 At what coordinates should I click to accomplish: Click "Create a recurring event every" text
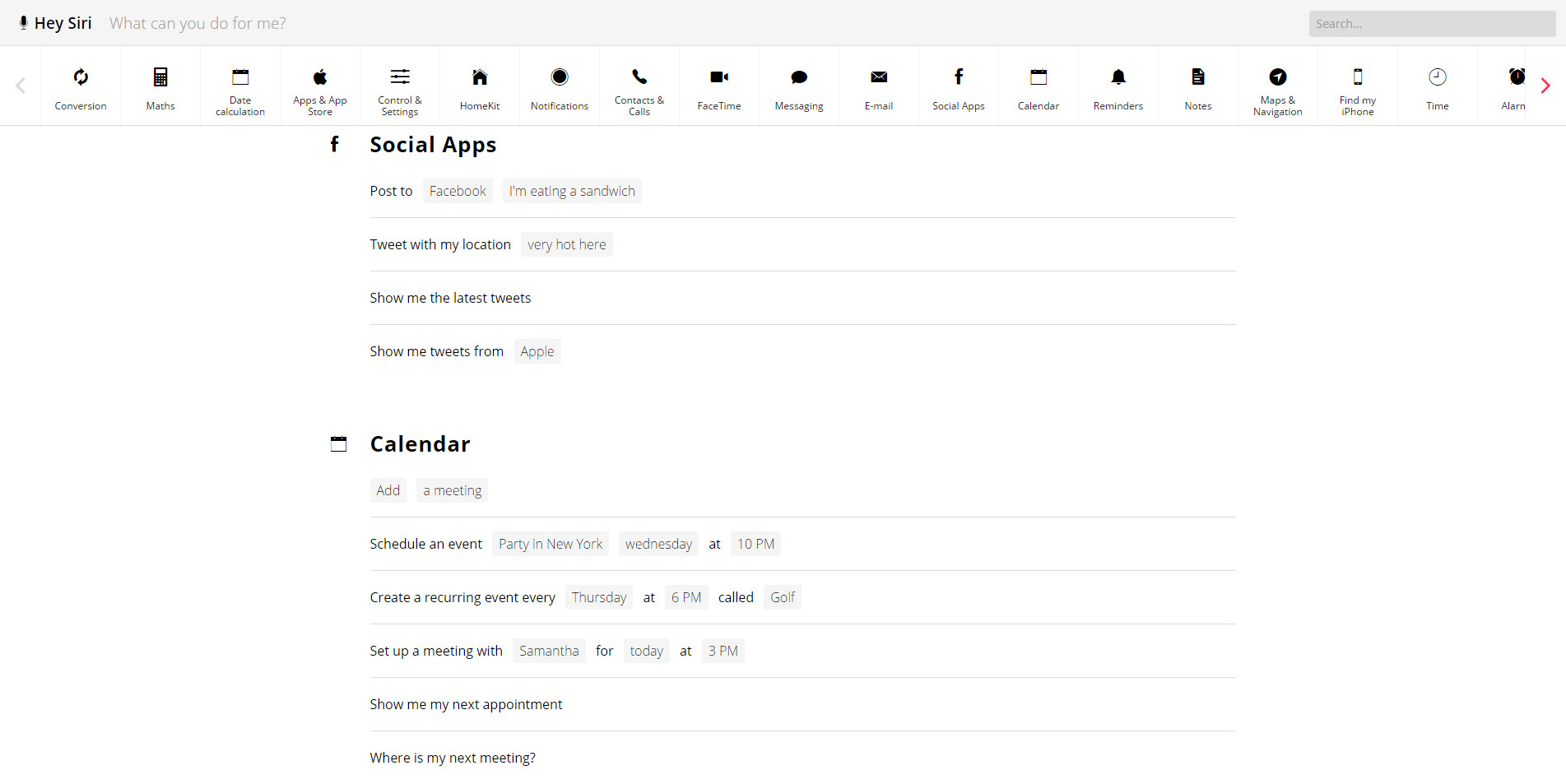coord(462,597)
